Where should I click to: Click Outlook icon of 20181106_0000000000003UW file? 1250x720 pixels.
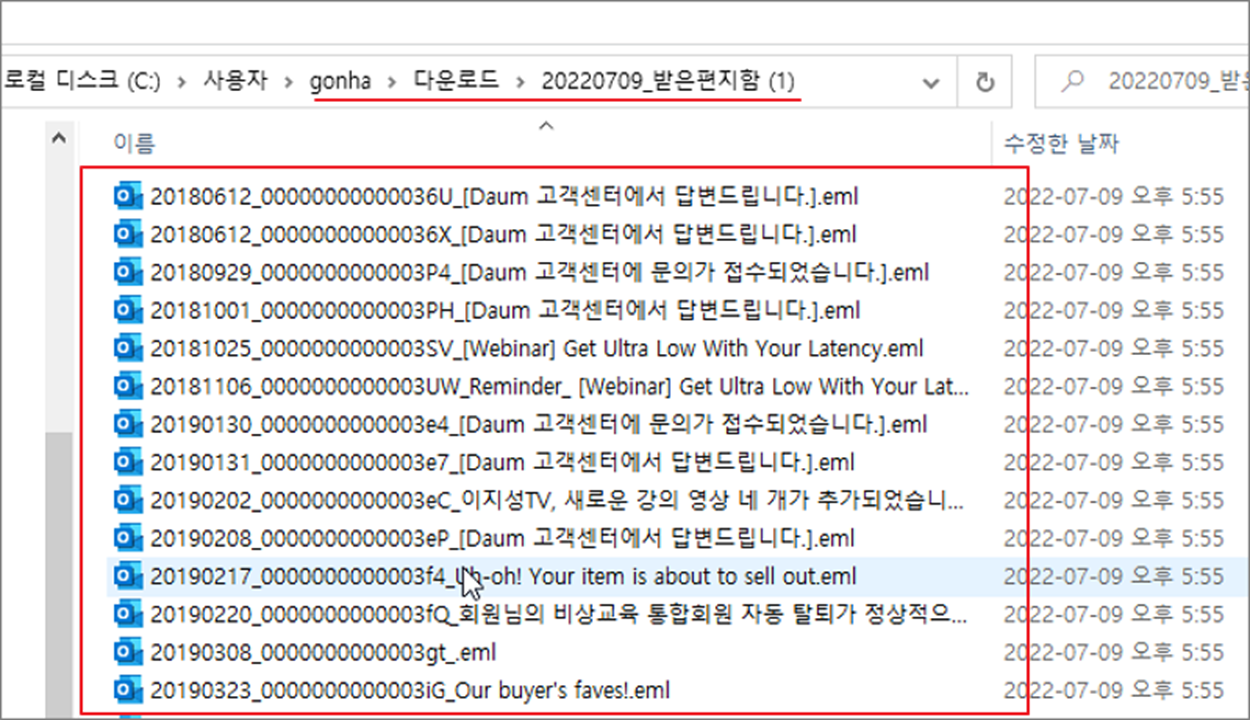pos(128,386)
